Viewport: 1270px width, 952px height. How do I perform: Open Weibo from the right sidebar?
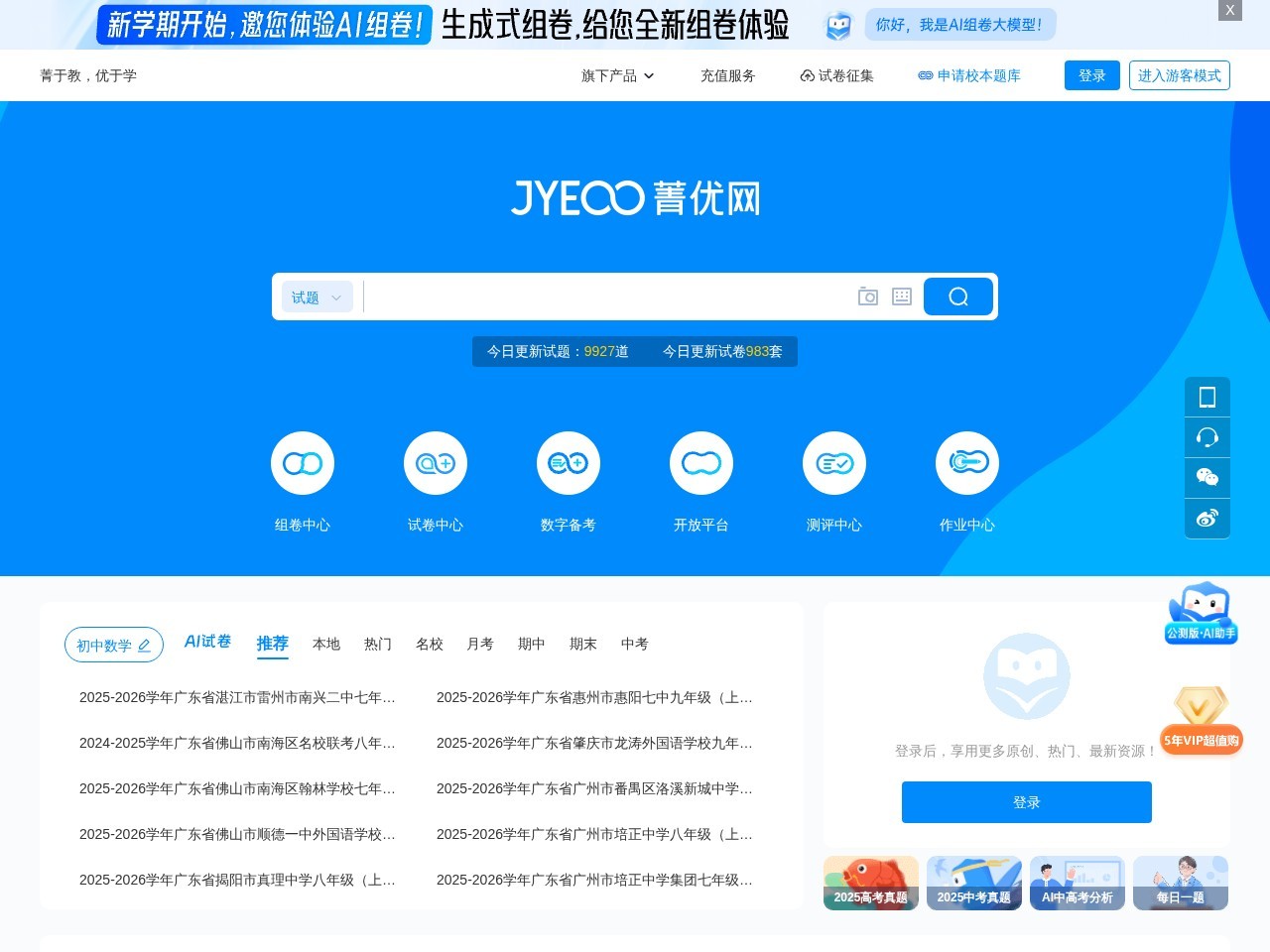pyautogui.click(x=1206, y=518)
